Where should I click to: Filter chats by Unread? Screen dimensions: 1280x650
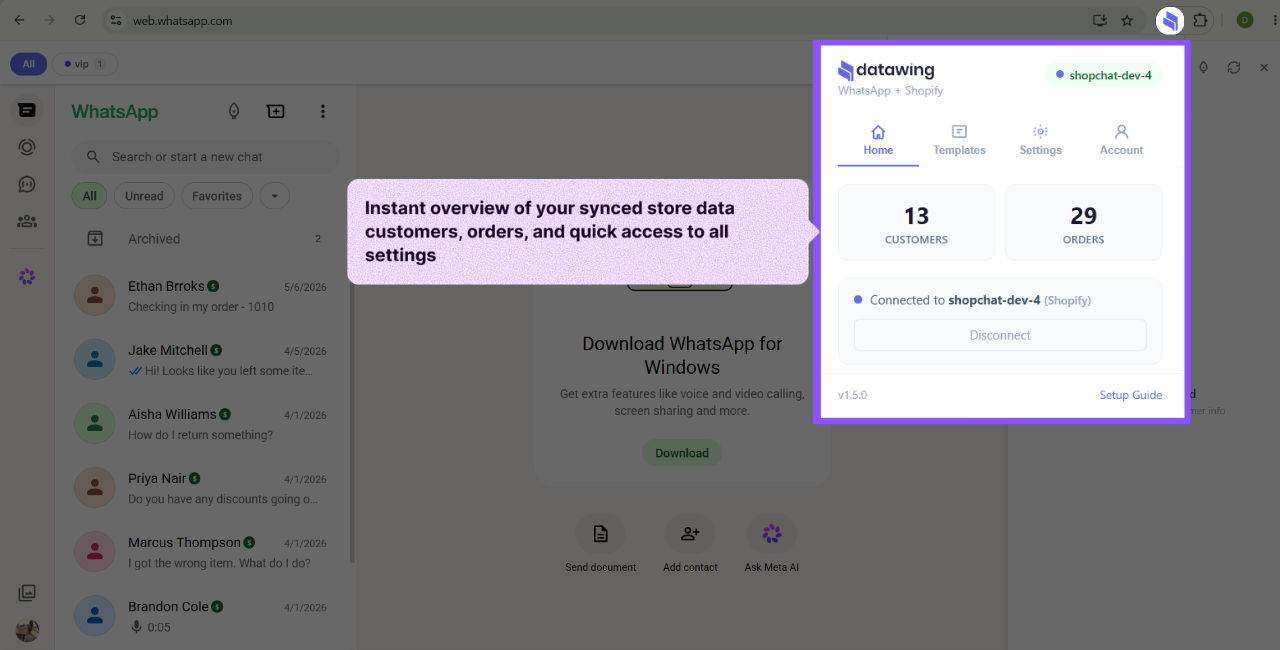click(x=144, y=196)
